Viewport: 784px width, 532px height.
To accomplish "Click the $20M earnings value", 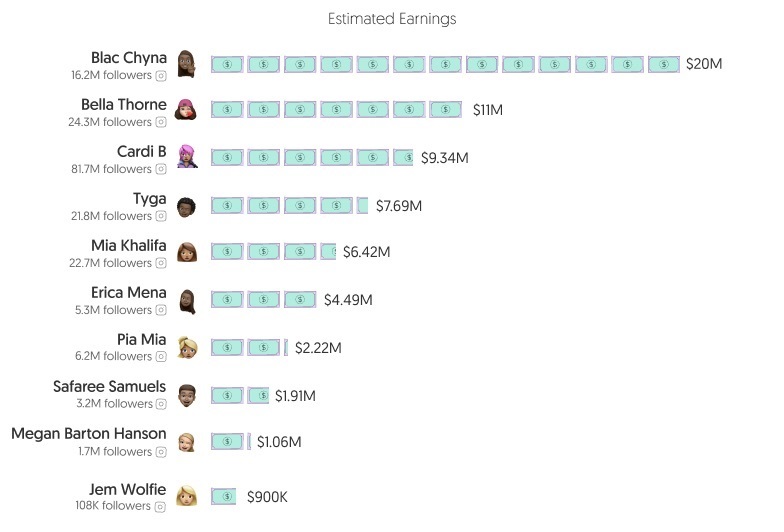I will pyautogui.click(x=704, y=64).
